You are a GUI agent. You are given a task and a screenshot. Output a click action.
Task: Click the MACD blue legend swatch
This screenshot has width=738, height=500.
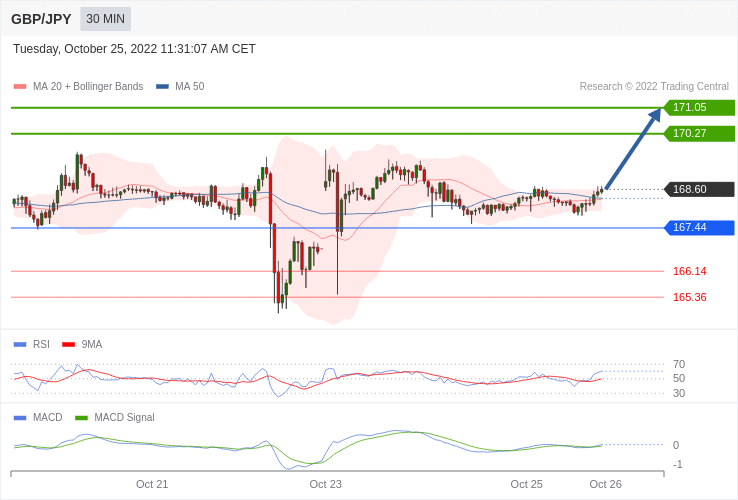(20, 418)
